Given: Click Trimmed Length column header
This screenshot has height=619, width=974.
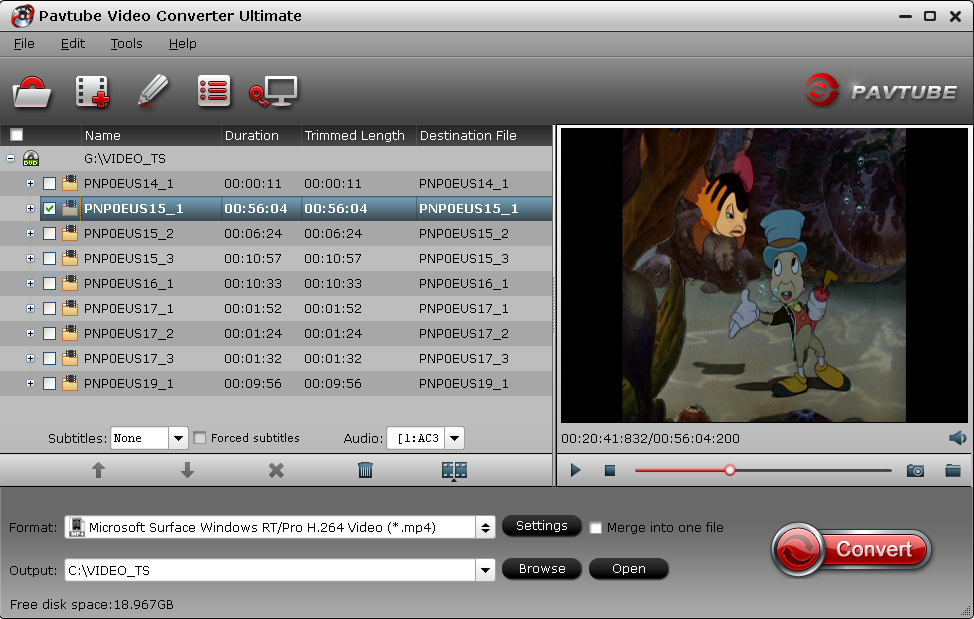Looking at the screenshot, I should (358, 135).
